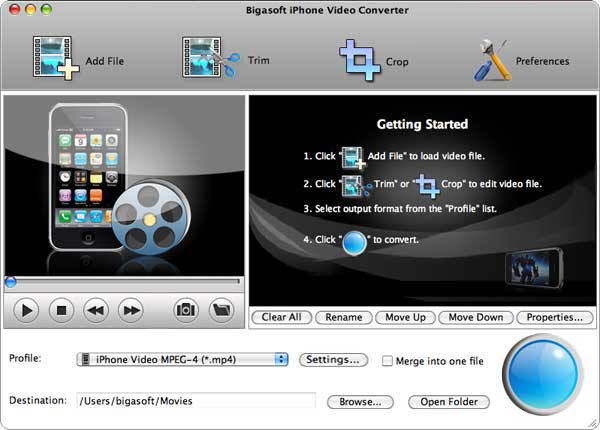The height and width of the screenshot is (430, 600).
Task: Open file Properties dialog
Action: coord(555,317)
